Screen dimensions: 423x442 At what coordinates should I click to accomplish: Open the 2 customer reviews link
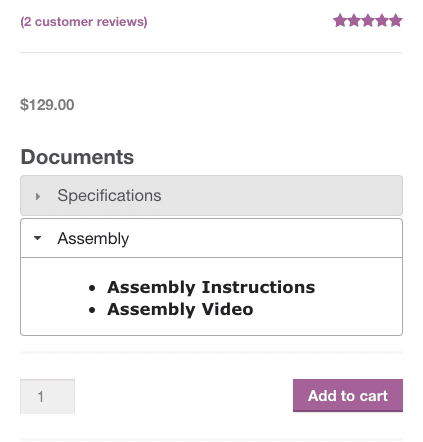click(84, 22)
